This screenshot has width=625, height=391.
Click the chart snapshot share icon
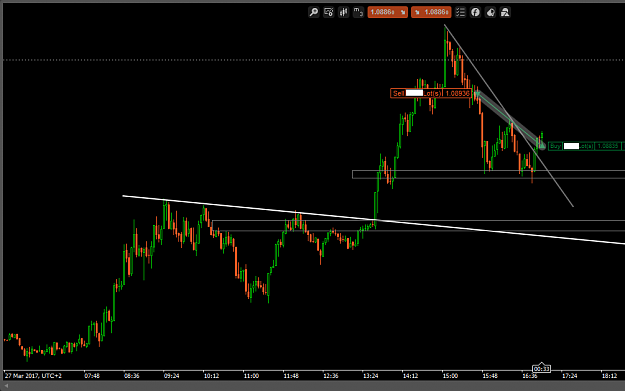pos(490,12)
